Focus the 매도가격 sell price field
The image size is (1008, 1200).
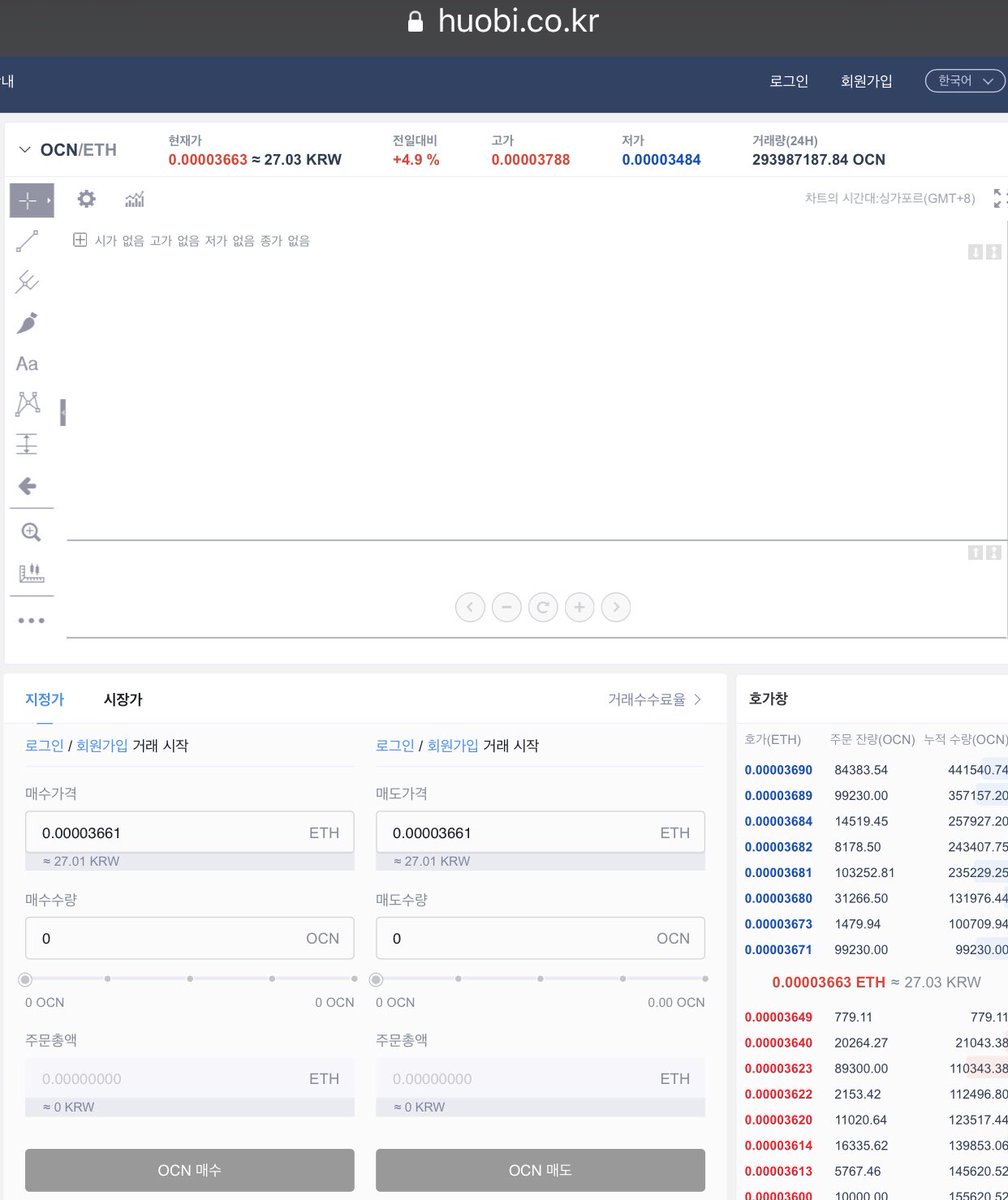point(540,832)
